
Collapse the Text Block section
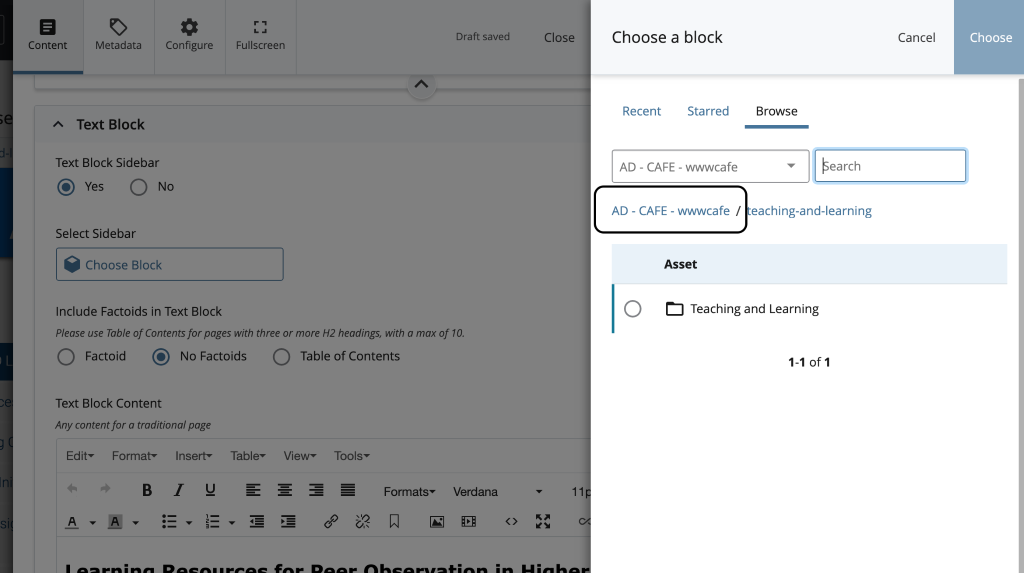(x=58, y=124)
